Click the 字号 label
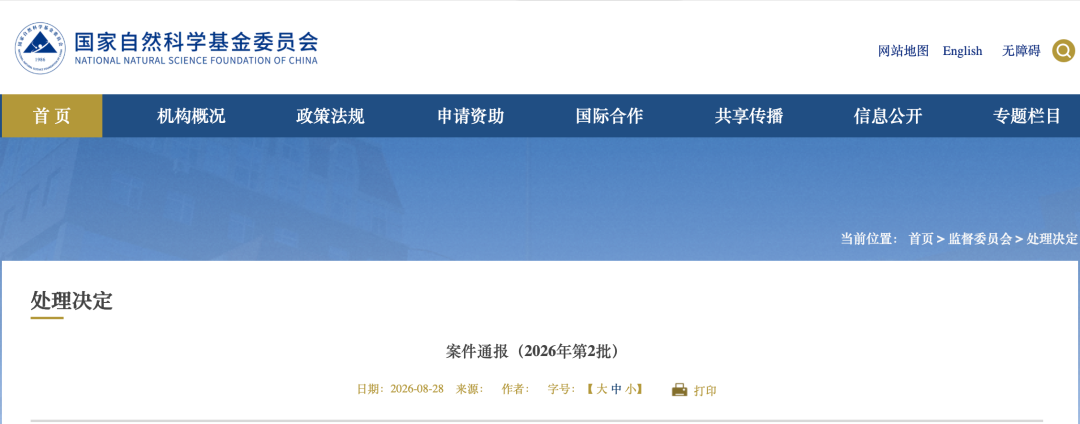This screenshot has width=1080, height=424. [x=561, y=389]
